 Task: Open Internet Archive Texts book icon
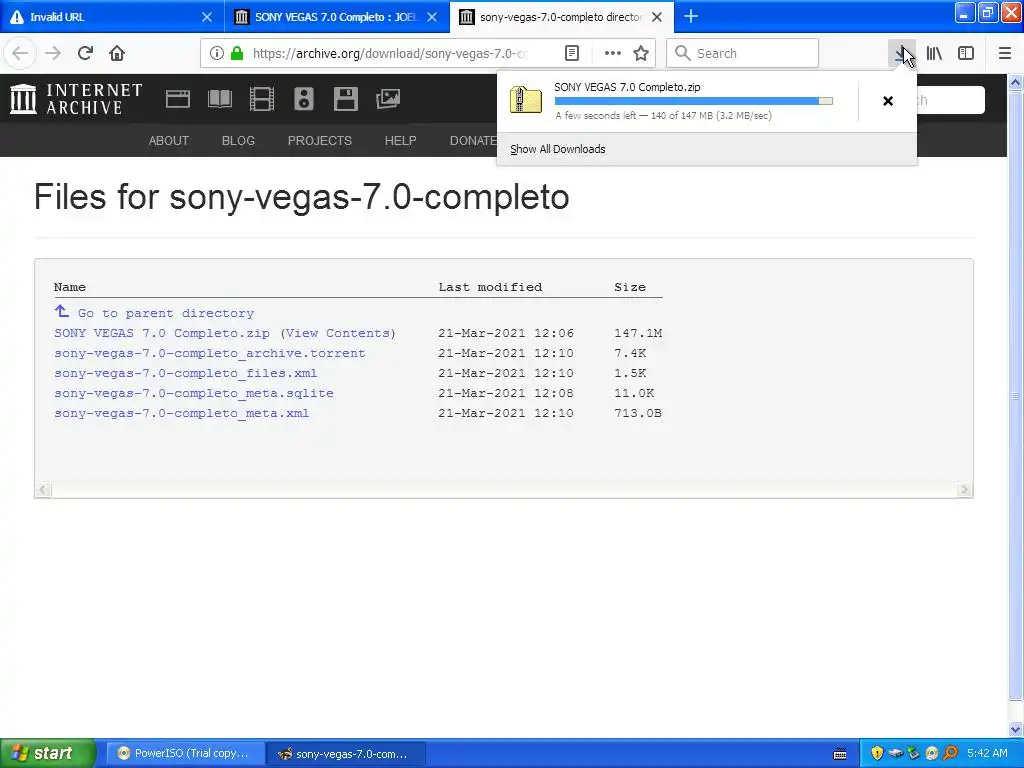pyautogui.click(x=219, y=99)
